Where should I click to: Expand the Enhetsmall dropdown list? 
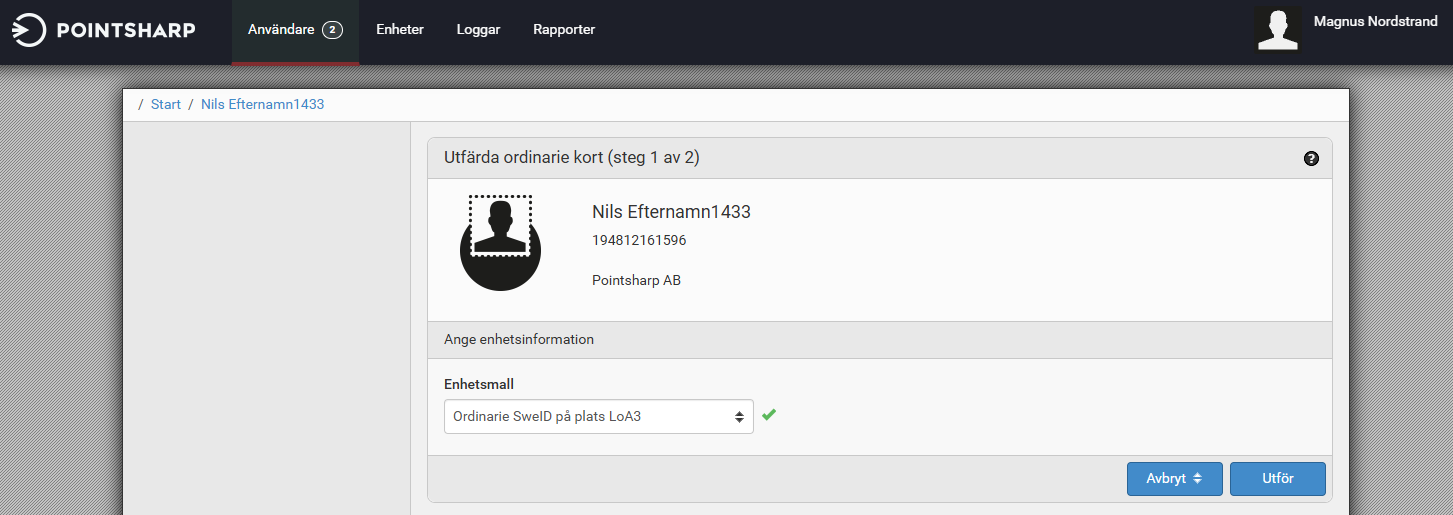[x=598, y=416]
